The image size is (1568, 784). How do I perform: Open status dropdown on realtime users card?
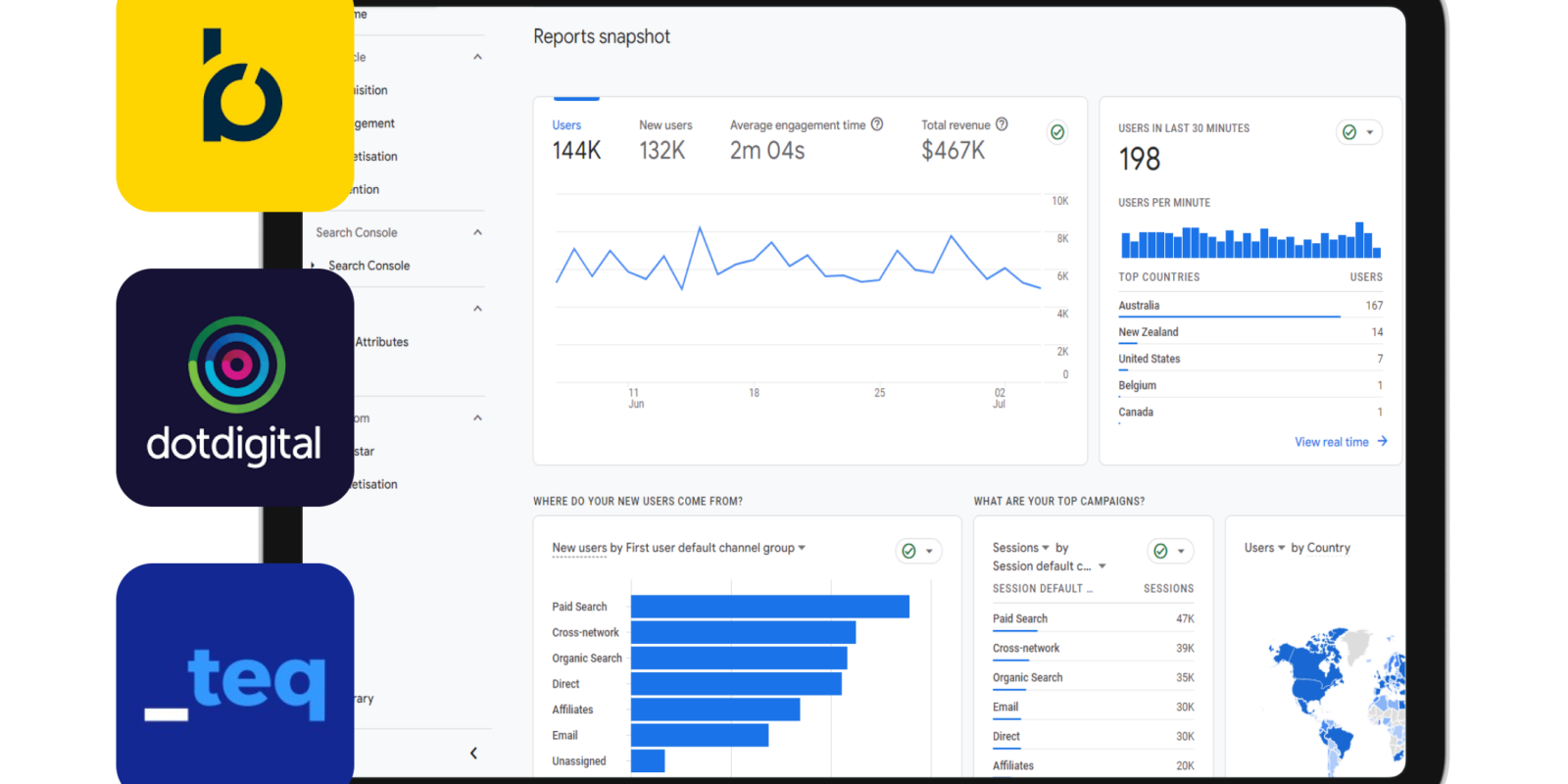click(1359, 132)
